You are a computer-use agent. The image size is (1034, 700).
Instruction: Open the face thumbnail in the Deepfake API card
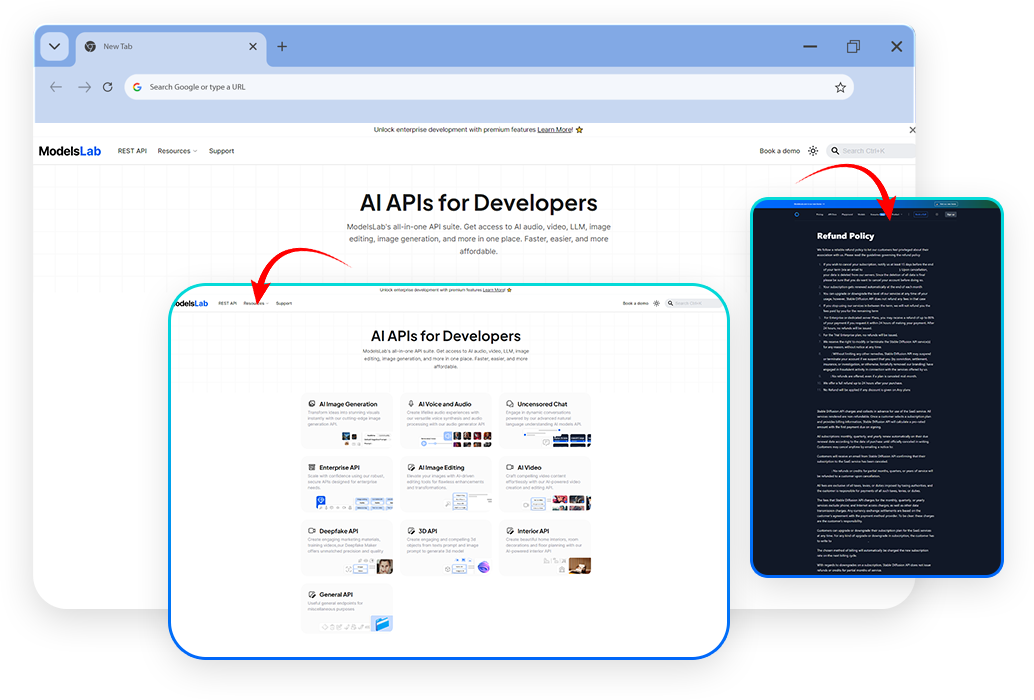(x=384, y=566)
